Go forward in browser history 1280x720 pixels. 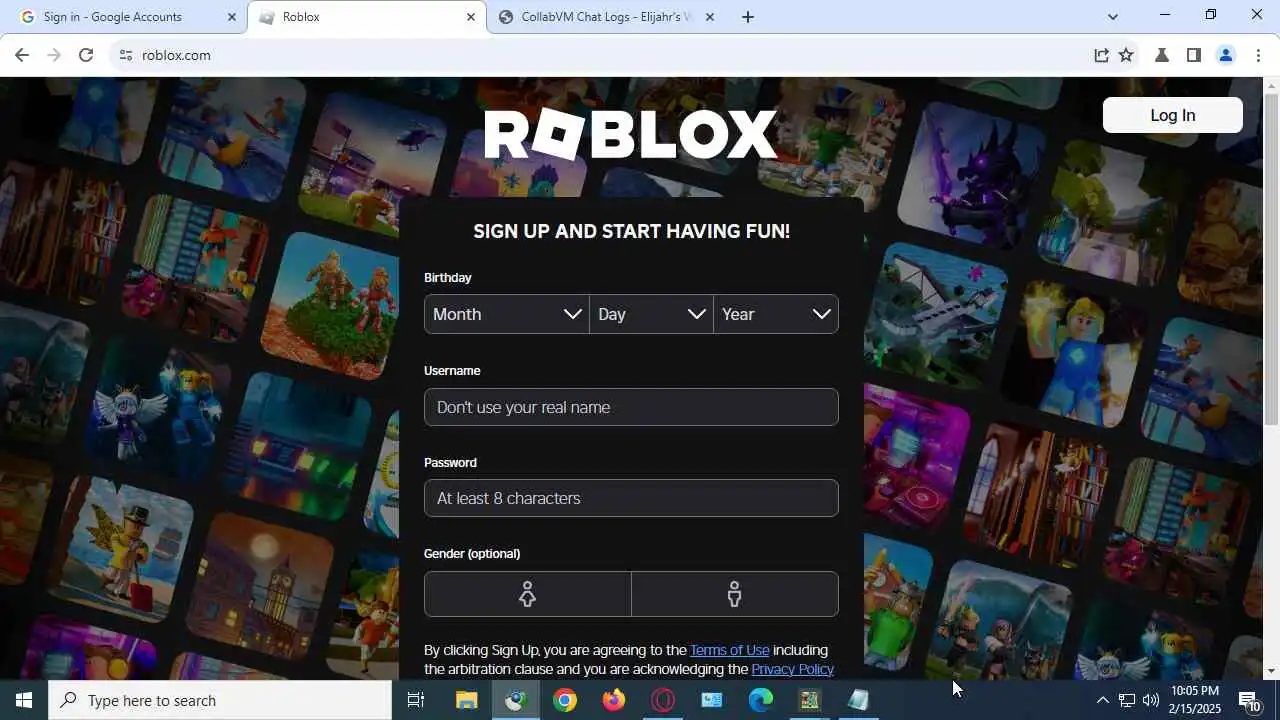54,55
